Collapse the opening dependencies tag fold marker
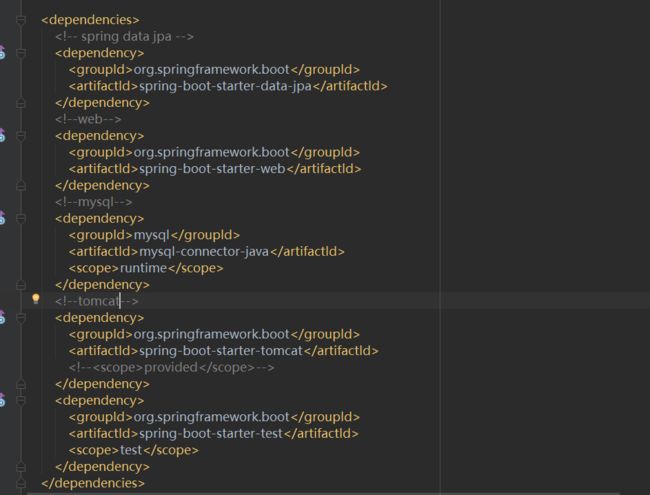This screenshot has height=495, width=650. pyautogui.click(x=21, y=20)
